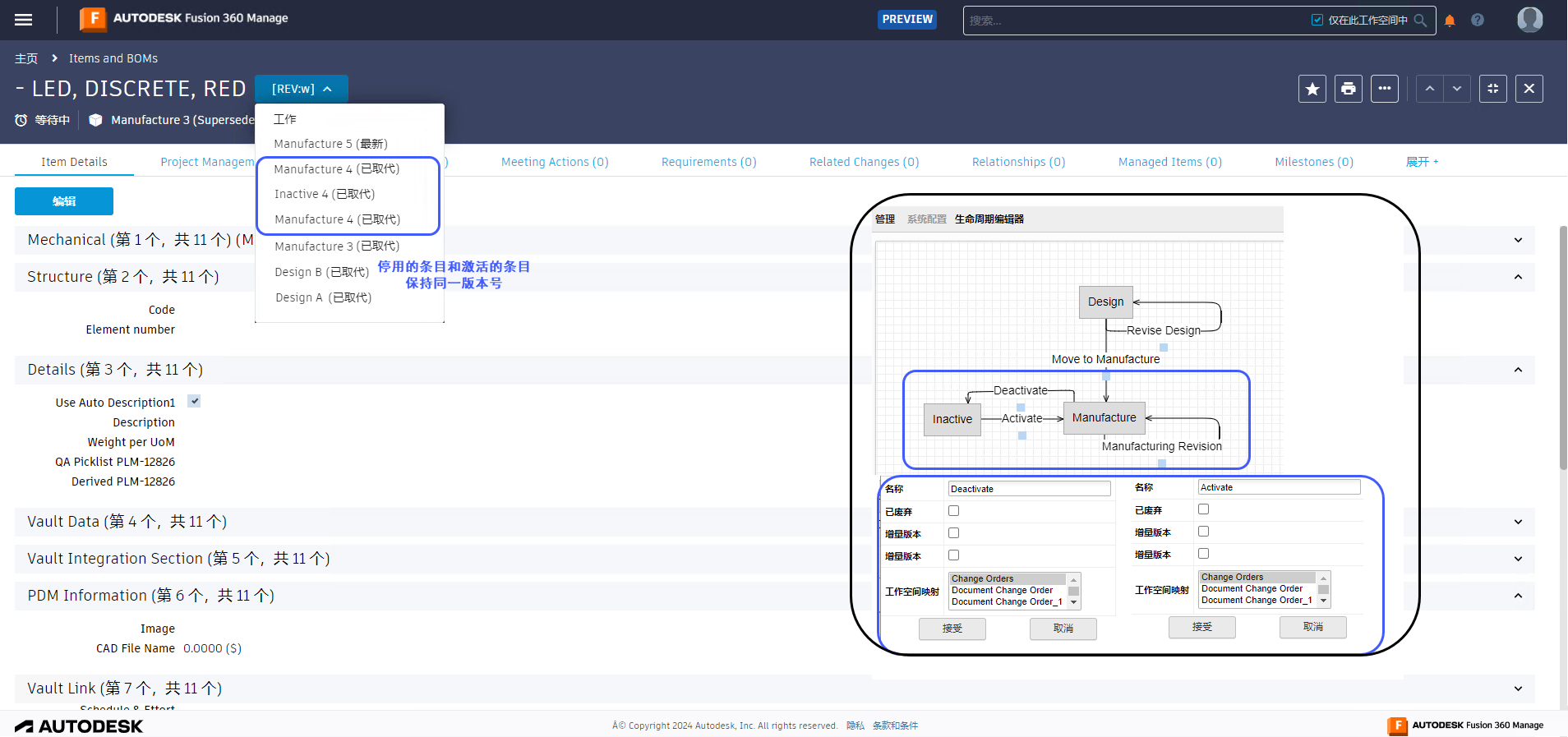Select 工作 in the revision menu
Viewport: 1568px width, 737px height.
[285, 119]
